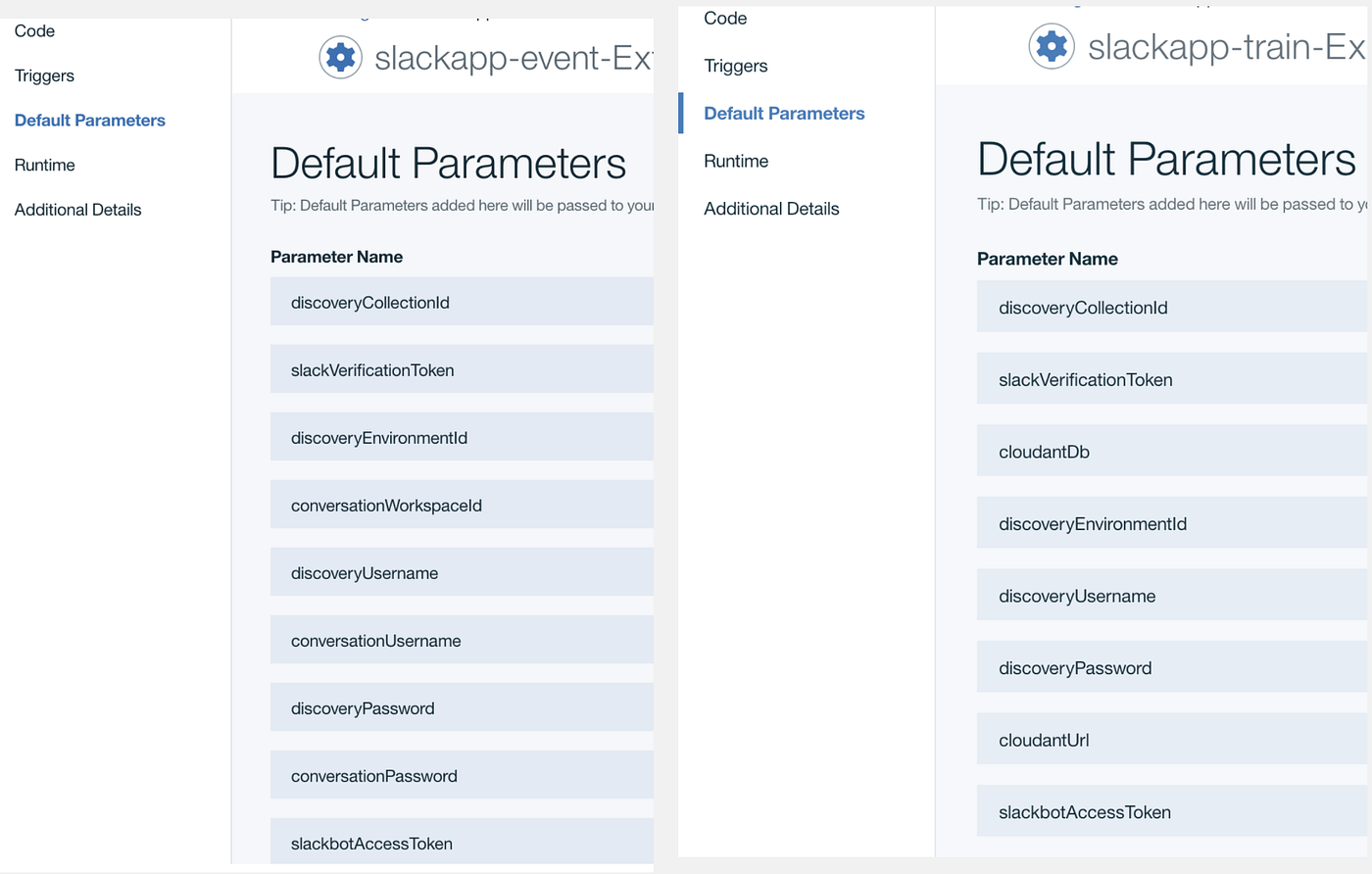Select Triggers for the slackapp-train action
Viewport: 1372px width, 874px height.
(x=735, y=66)
